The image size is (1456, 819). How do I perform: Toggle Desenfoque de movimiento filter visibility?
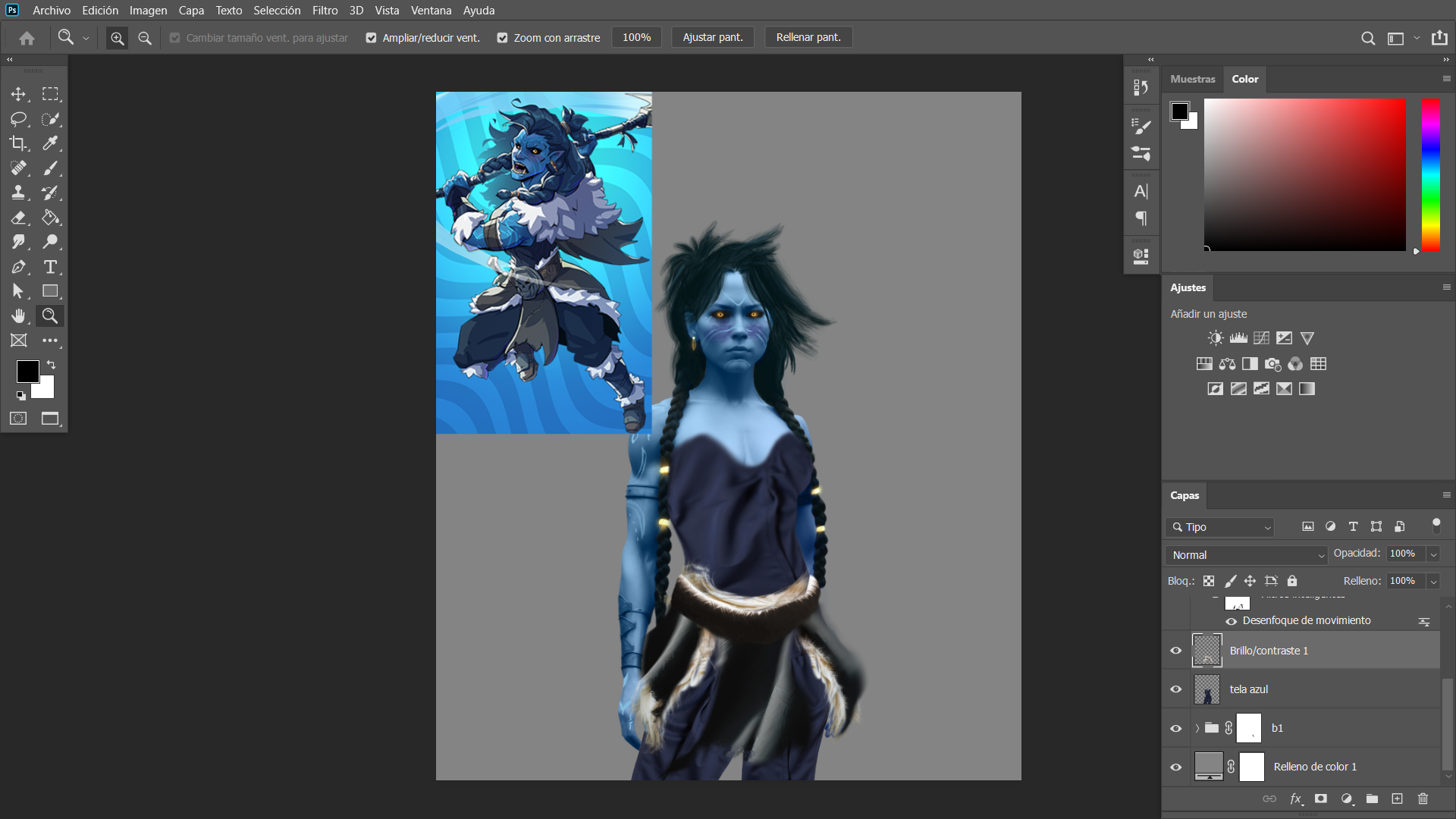(x=1232, y=621)
